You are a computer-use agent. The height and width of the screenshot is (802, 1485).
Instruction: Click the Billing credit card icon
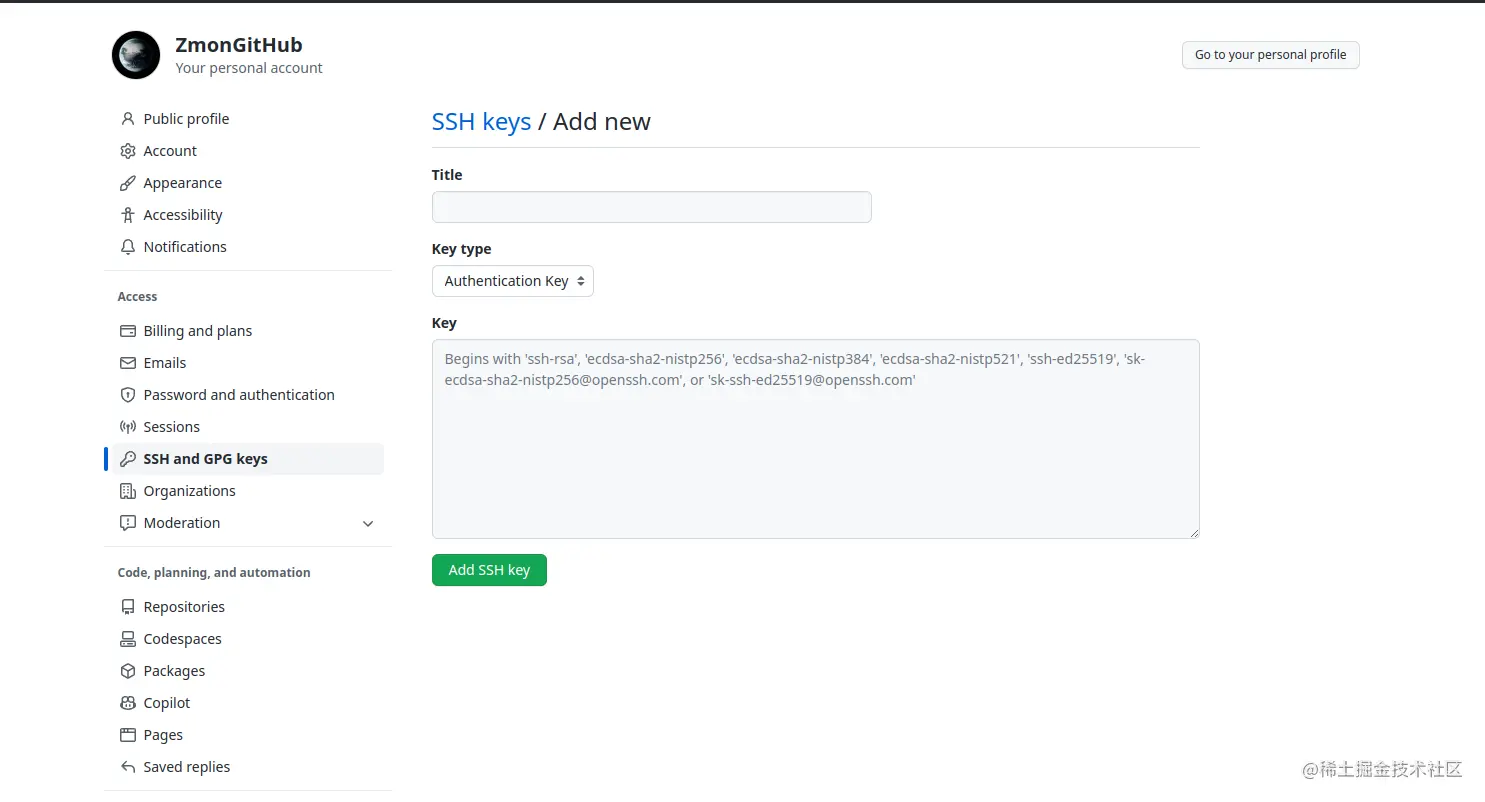point(128,331)
